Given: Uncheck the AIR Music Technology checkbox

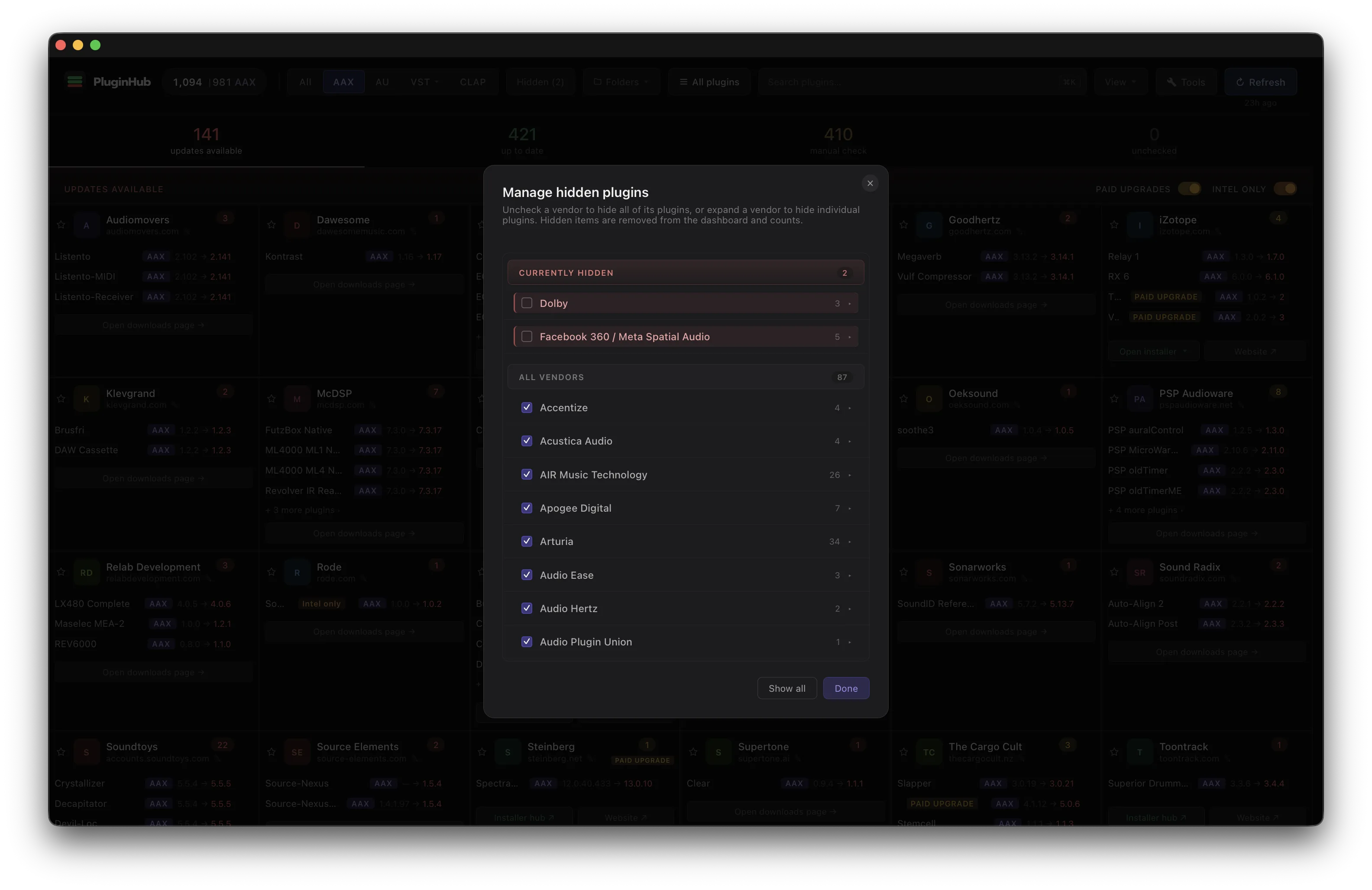Looking at the screenshot, I should (526, 474).
